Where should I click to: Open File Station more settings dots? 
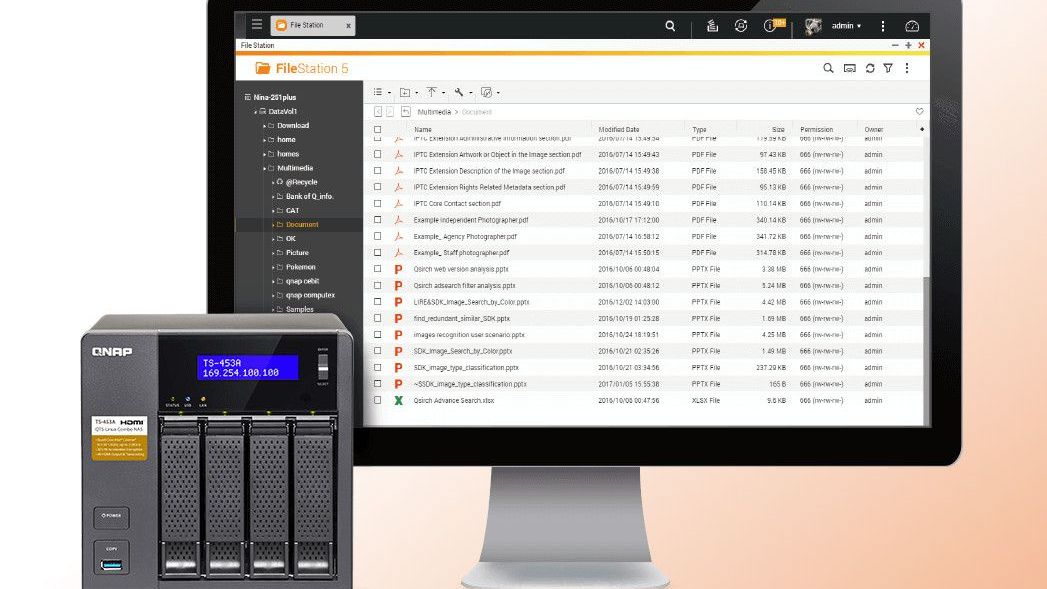point(907,68)
